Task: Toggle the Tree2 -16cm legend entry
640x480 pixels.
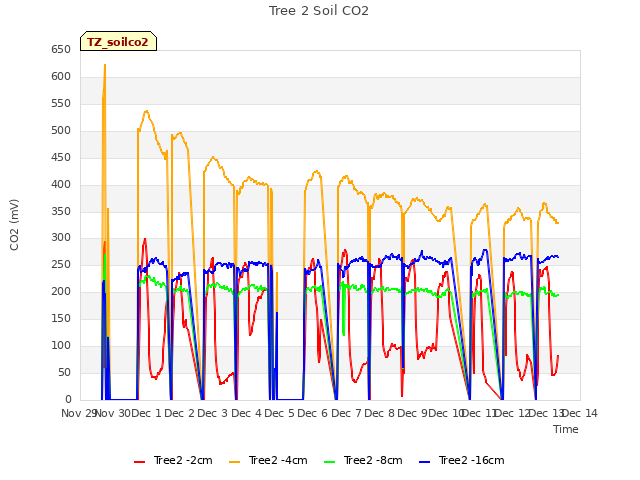Action: pyautogui.click(x=462, y=460)
